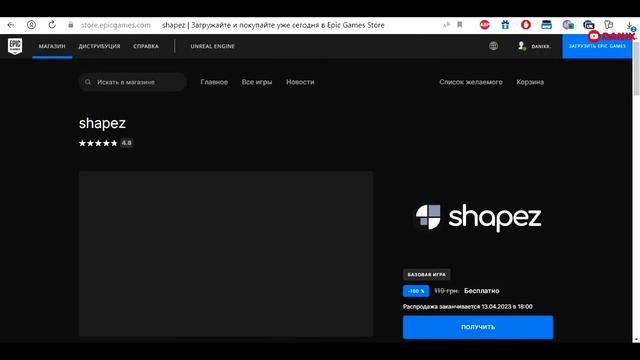Click the store.epicgames.com address bar
The height and width of the screenshot is (360, 640).
[x=116, y=25]
